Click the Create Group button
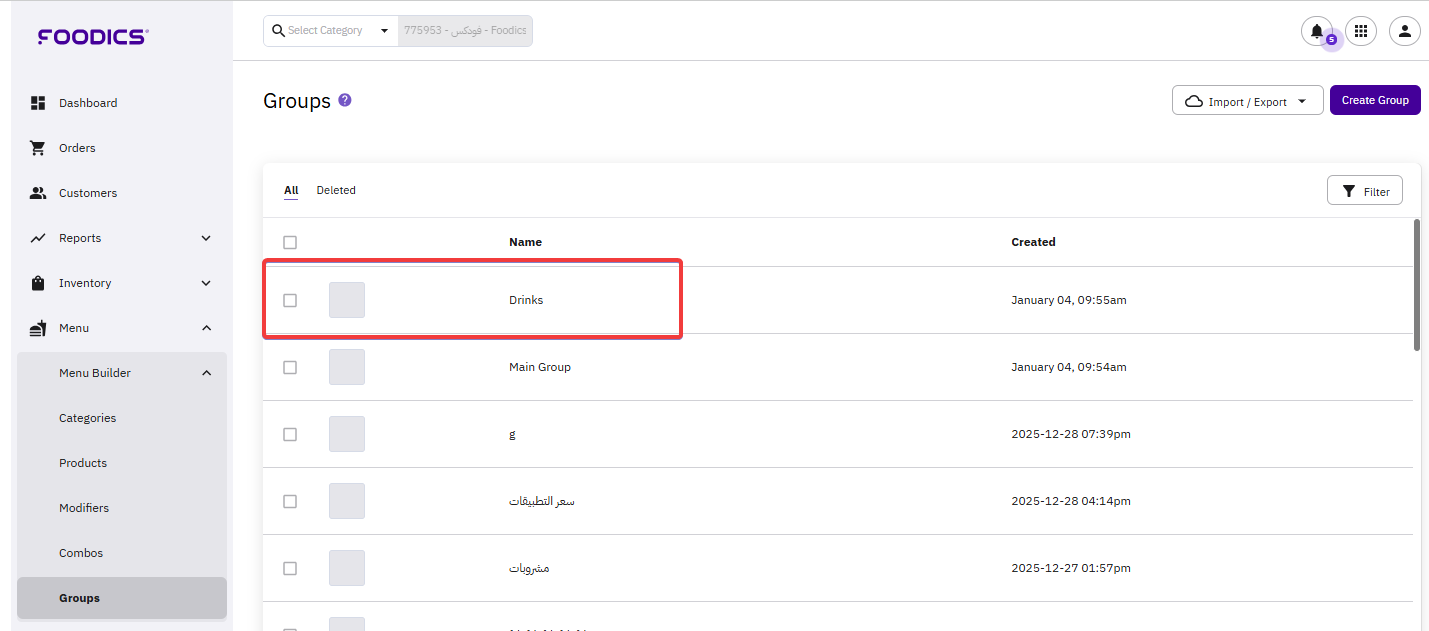The width and height of the screenshot is (1429, 631). coord(1374,100)
